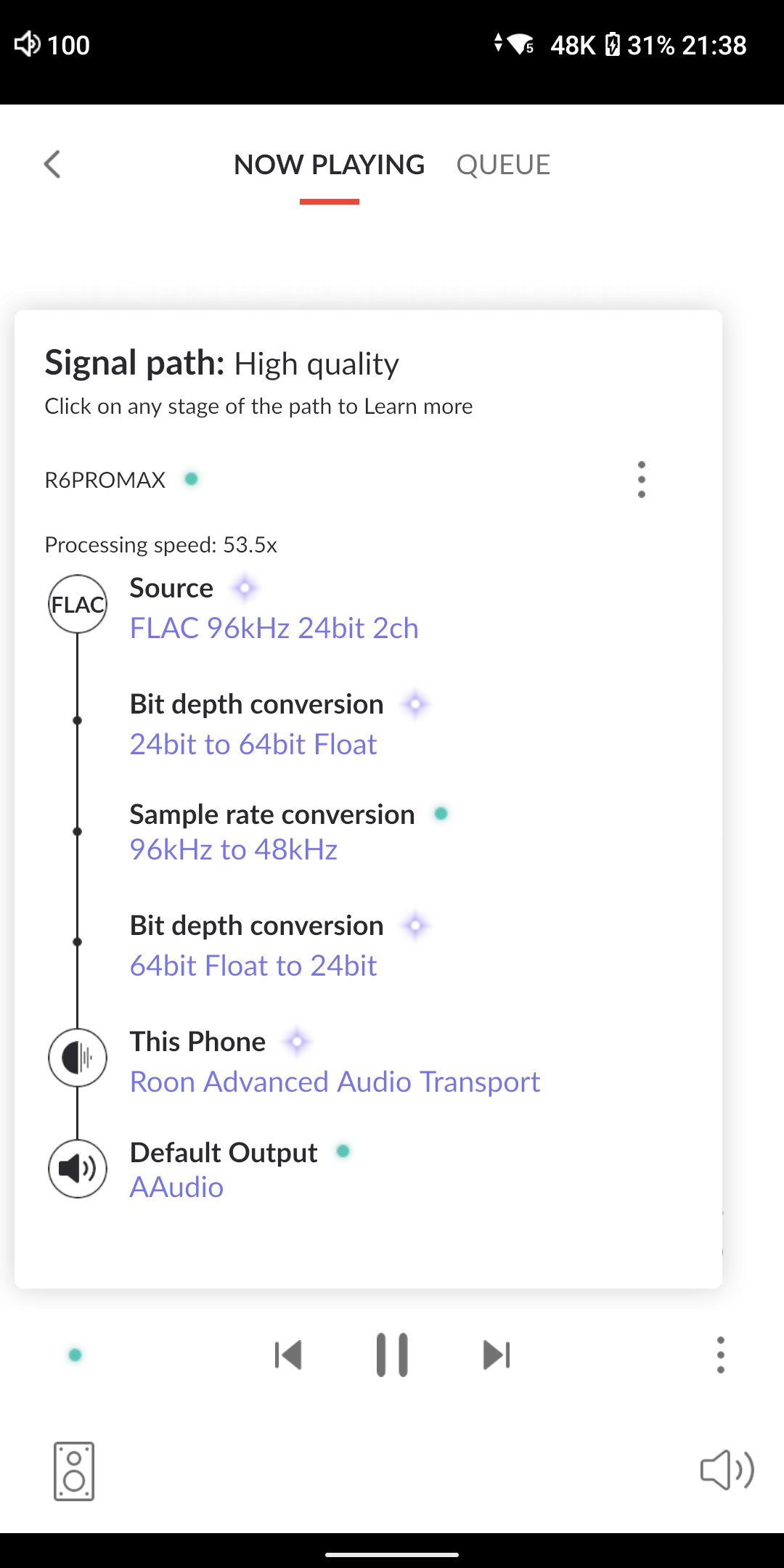Tap the system volume indicator in status bar
The image size is (784, 1568).
[x=52, y=45]
